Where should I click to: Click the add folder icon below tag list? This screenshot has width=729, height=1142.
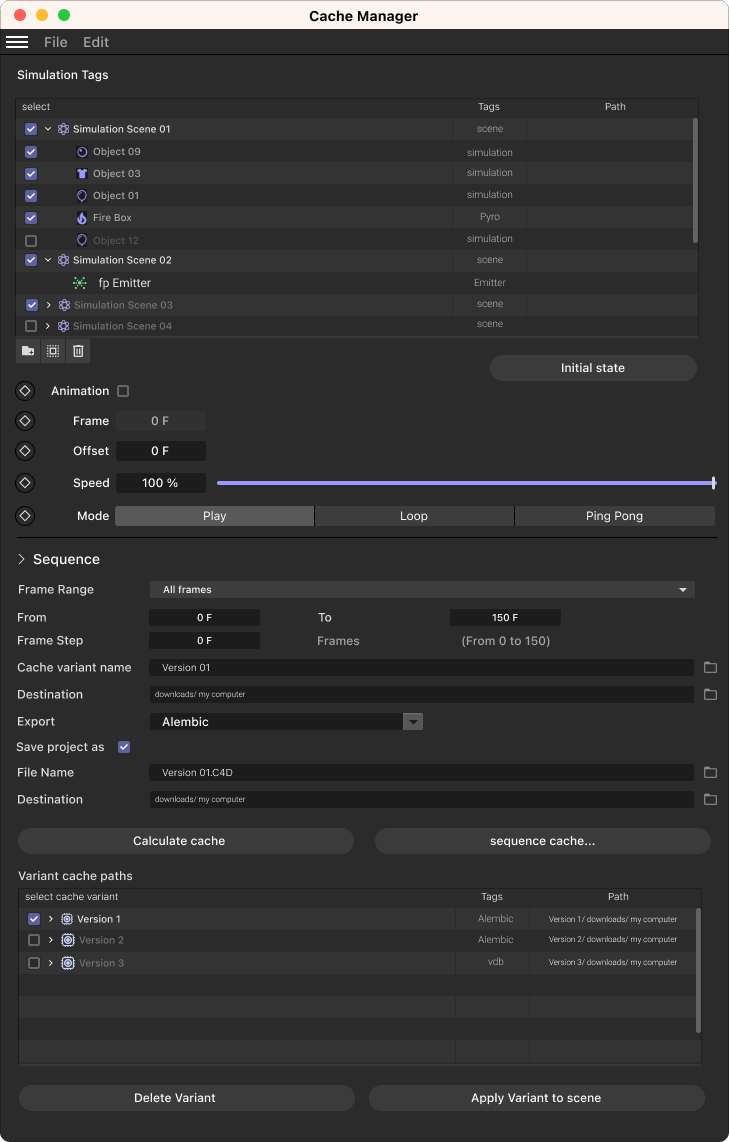click(28, 351)
